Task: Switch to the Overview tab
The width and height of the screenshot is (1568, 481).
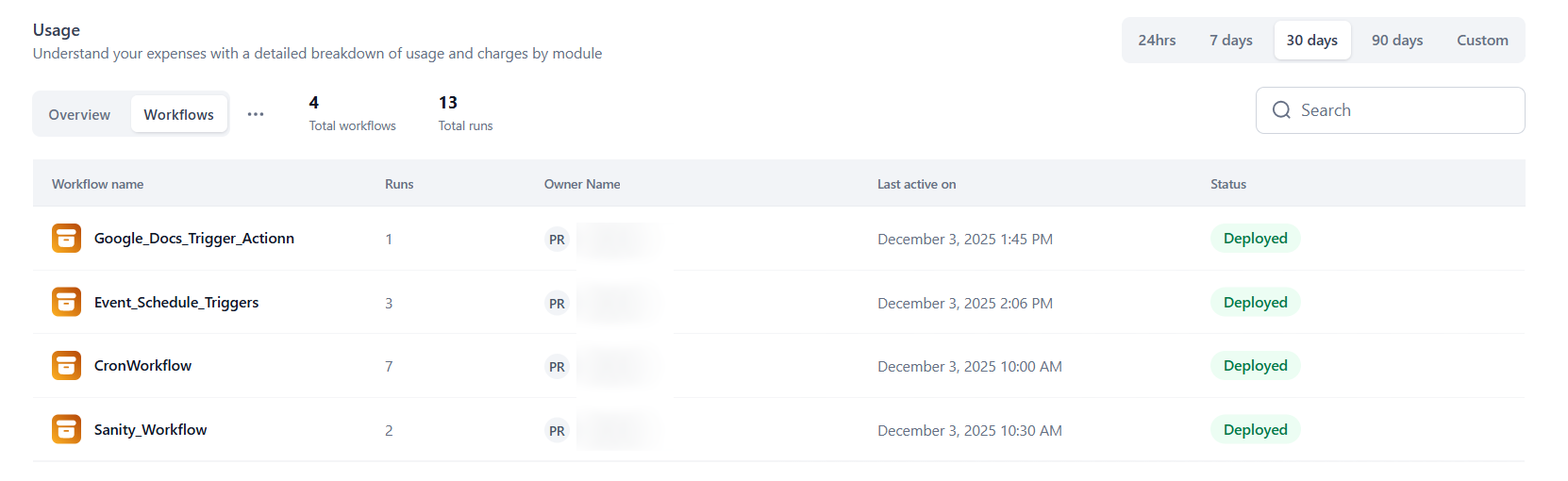Action: [79, 115]
